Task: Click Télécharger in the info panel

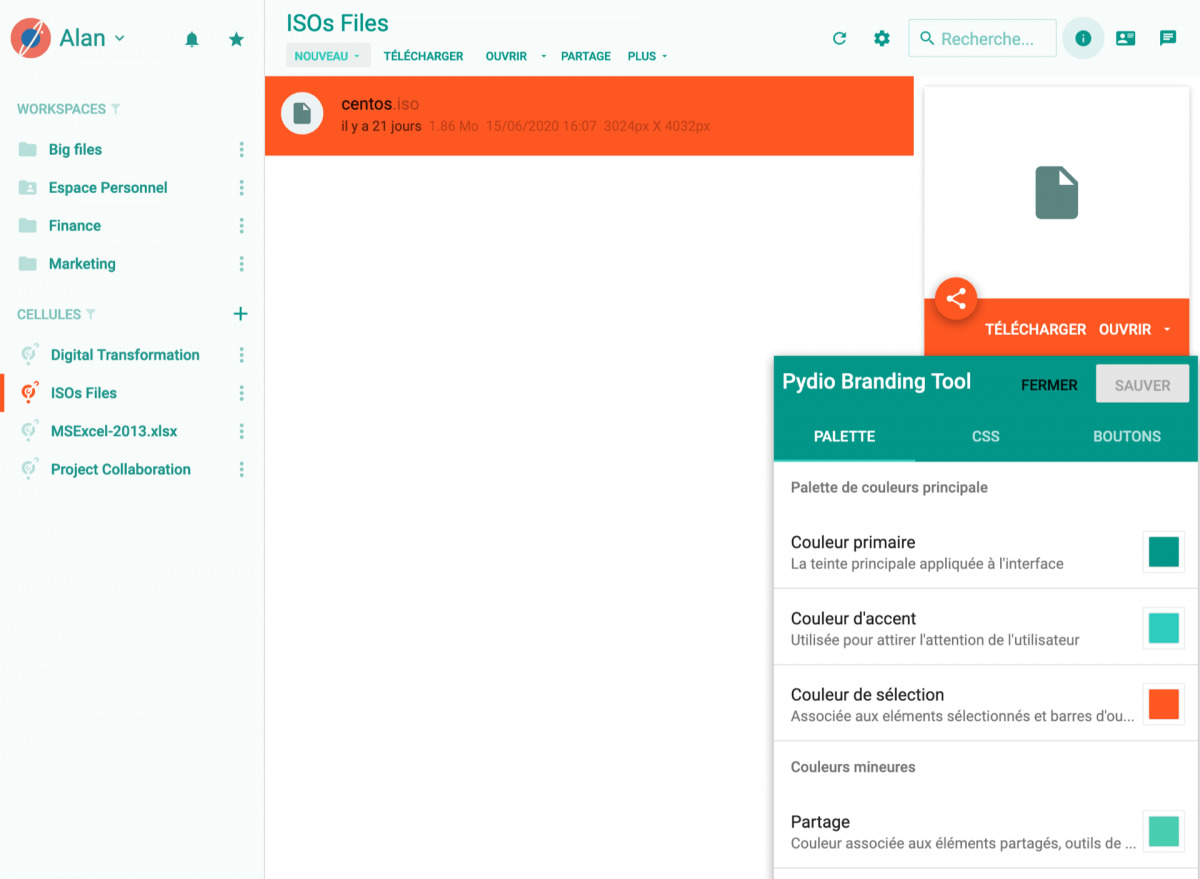Action: click(1035, 329)
